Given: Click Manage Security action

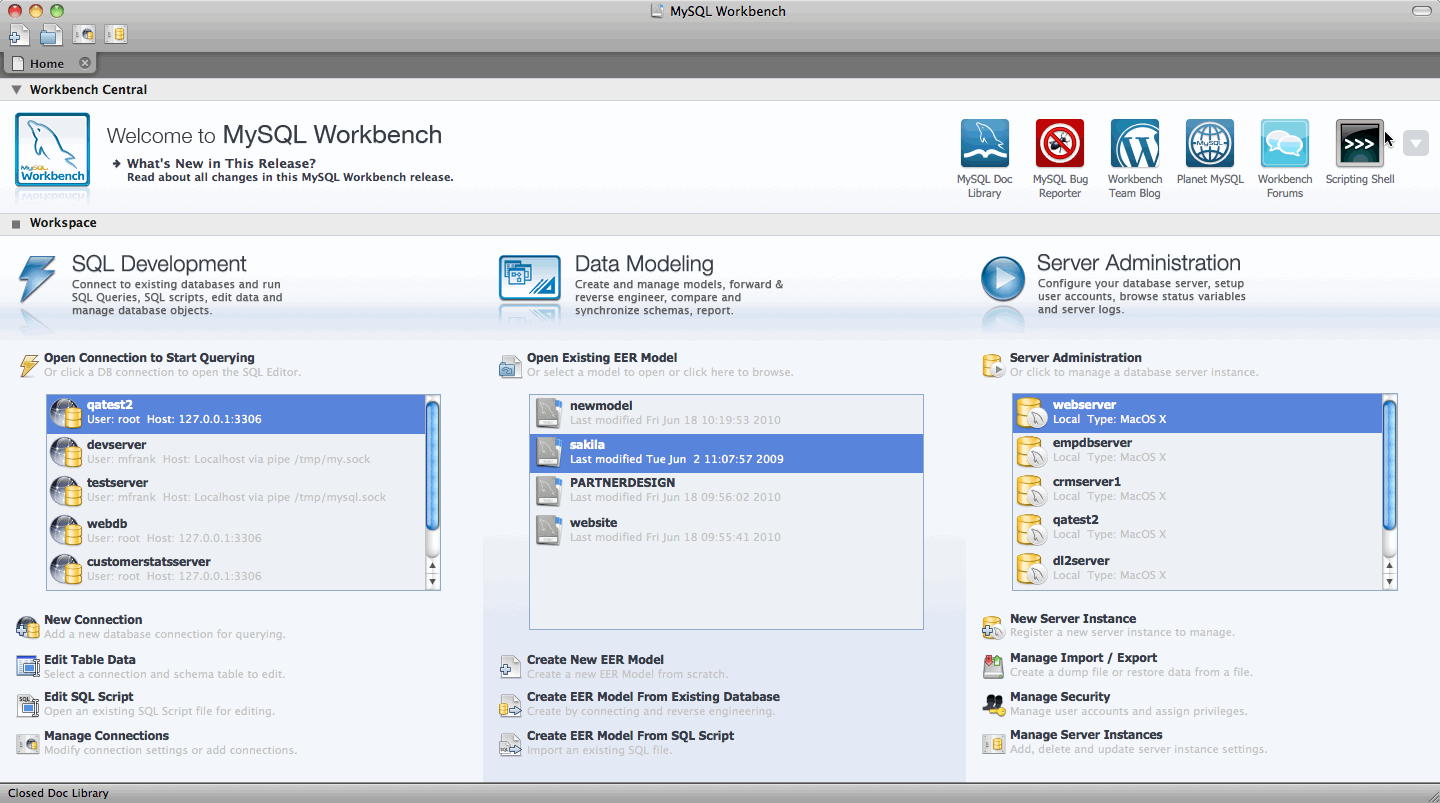Looking at the screenshot, I should tap(1060, 697).
